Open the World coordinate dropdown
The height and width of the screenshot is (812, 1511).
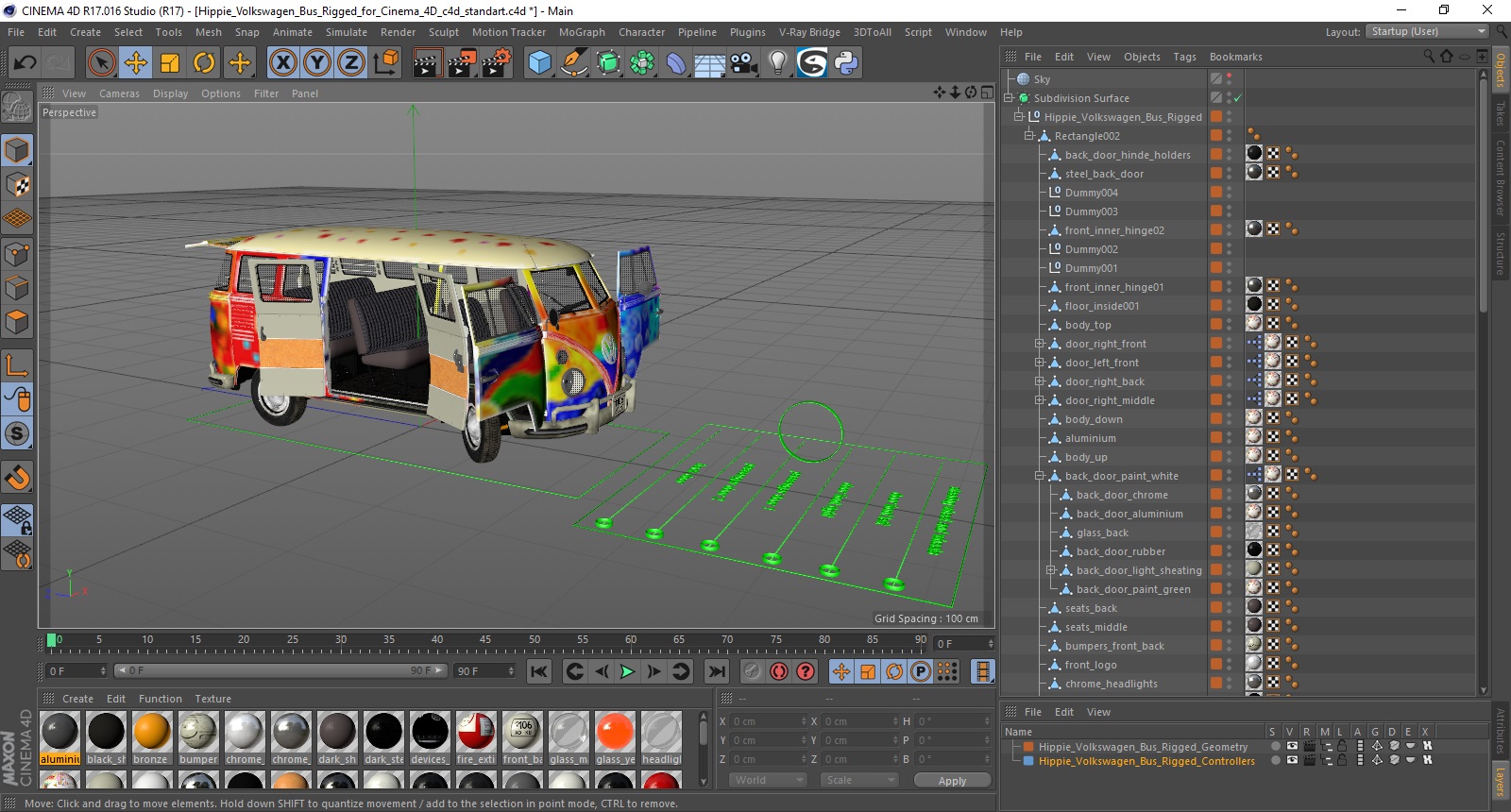[x=768, y=780]
